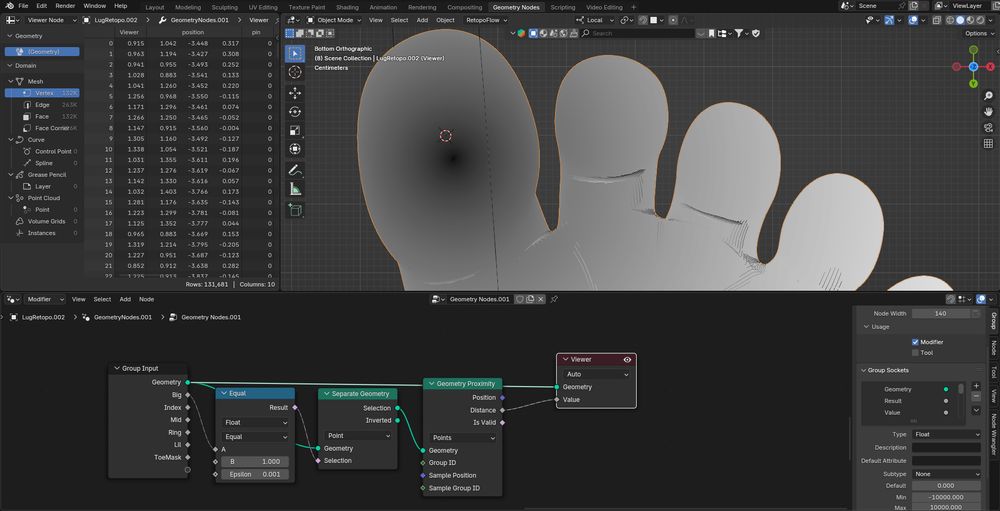This screenshot has width=1000, height=511.
Task: Enable the Tool usage checkbox
Action: tap(915, 352)
